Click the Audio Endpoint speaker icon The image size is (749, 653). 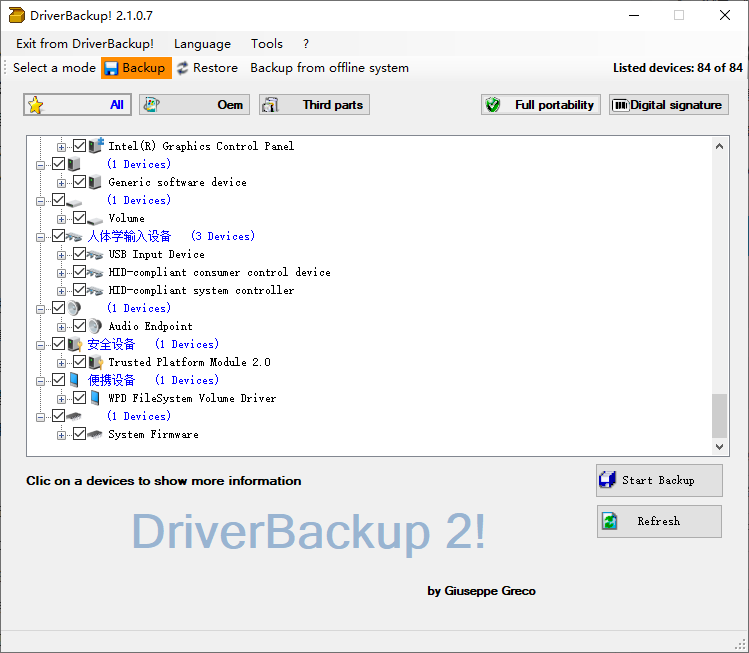(x=95, y=326)
